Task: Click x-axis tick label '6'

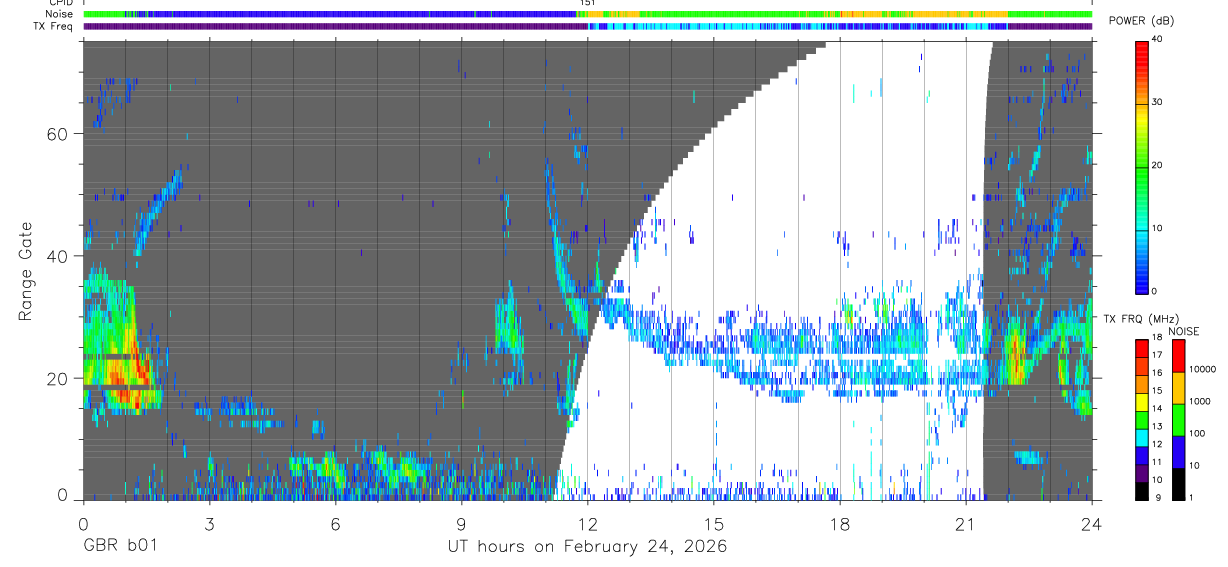Action: (x=334, y=524)
